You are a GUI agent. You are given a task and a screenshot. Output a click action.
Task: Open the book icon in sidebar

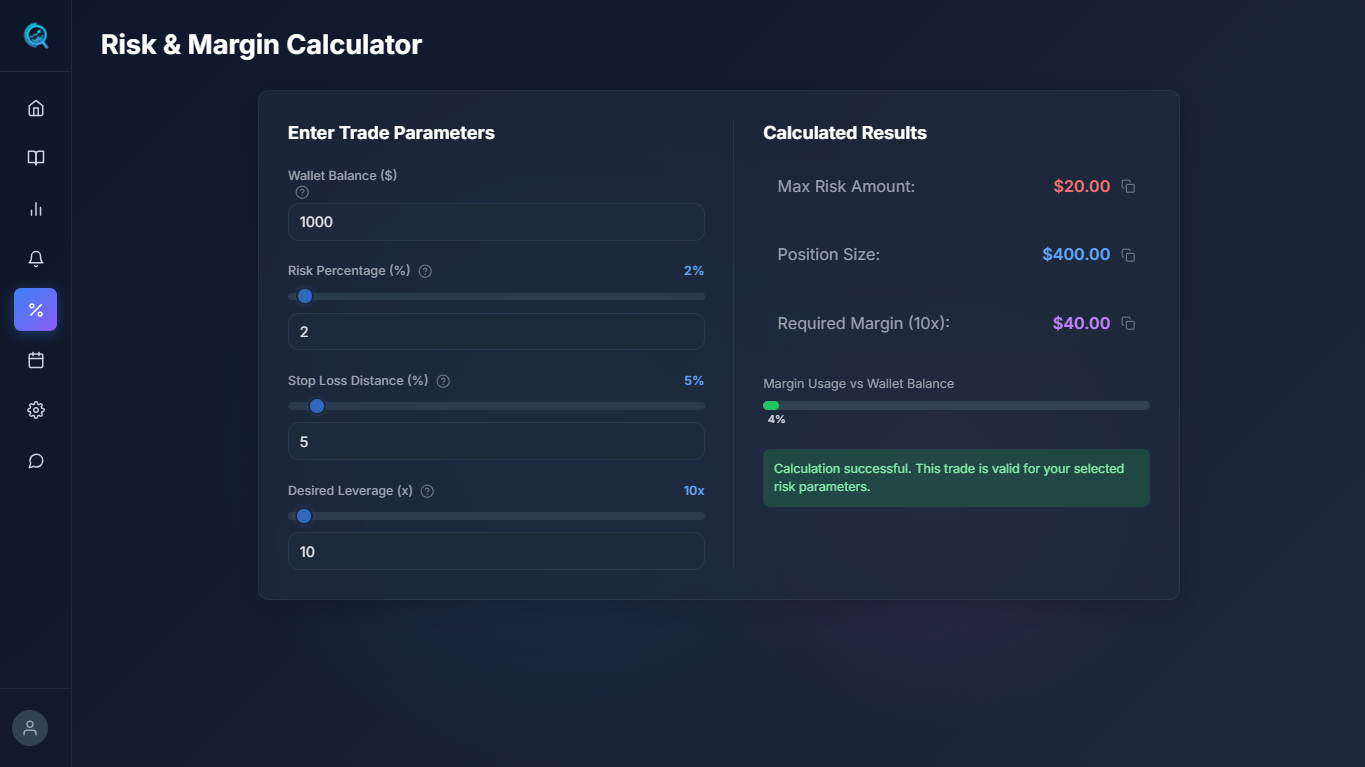[36, 158]
